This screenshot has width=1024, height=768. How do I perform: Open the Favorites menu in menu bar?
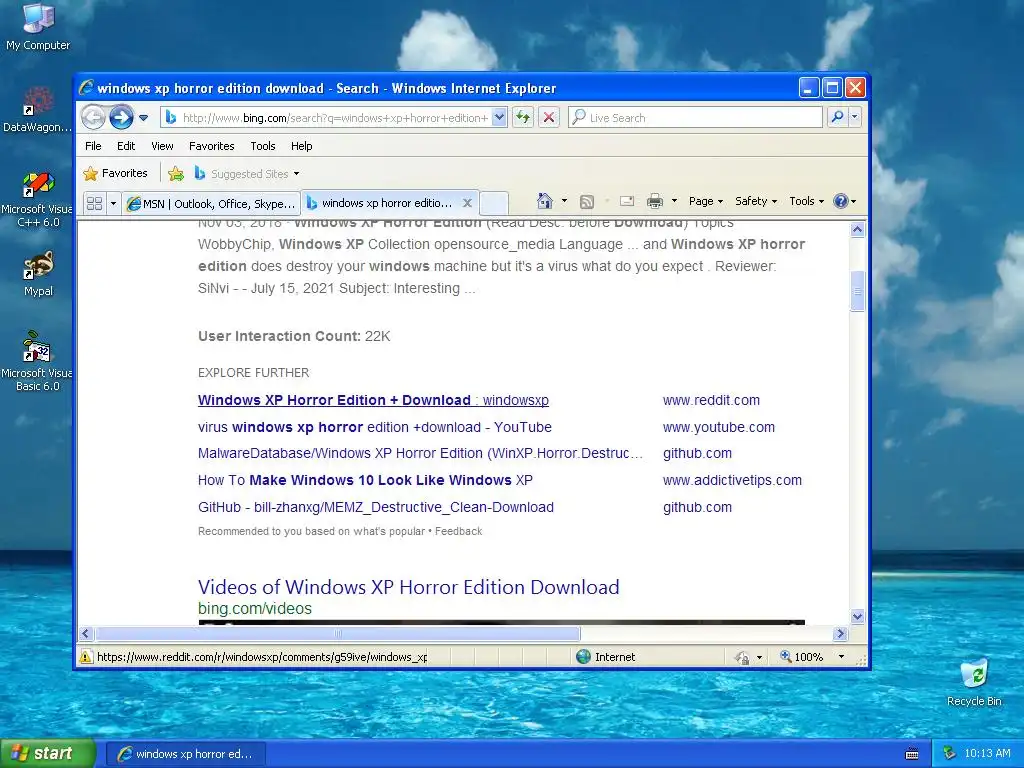212,146
